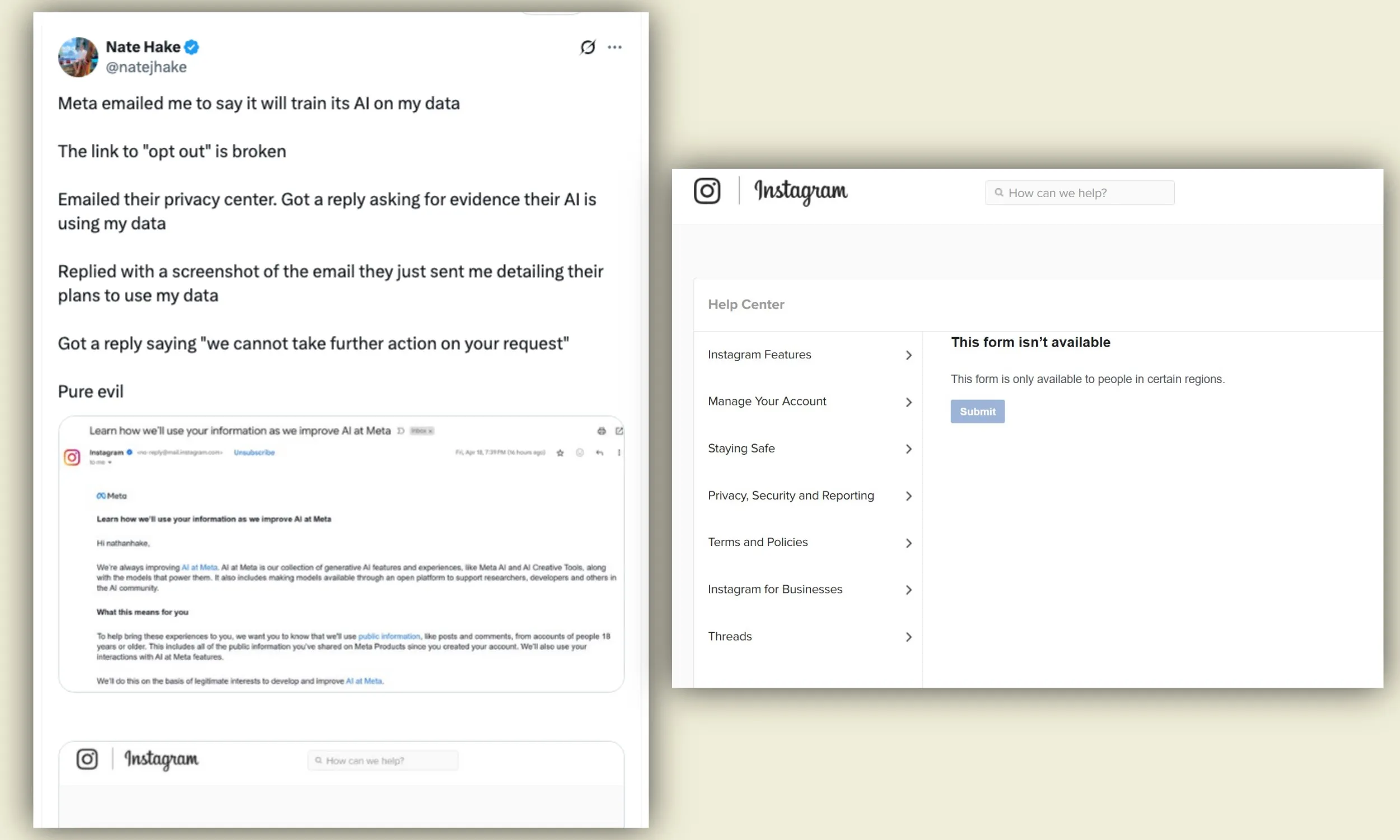
Task: Expand the 'to me' recipient details arrow
Action: [x=110, y=463]
